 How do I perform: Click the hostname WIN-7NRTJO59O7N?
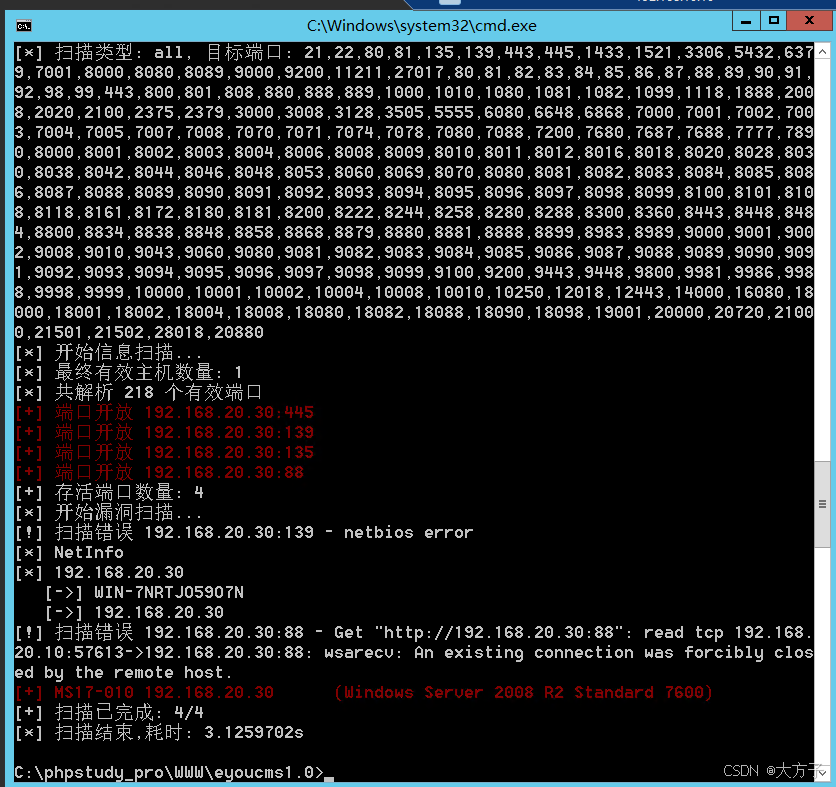point(169,592)
